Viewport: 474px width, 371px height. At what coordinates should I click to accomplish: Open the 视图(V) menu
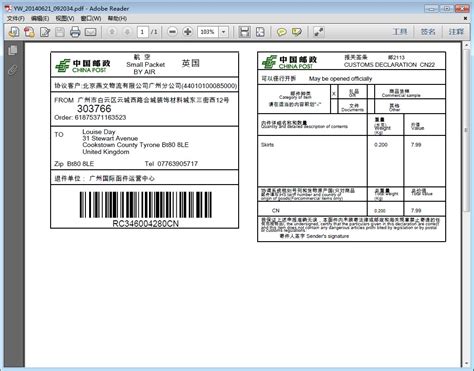(x=65, y=18)
